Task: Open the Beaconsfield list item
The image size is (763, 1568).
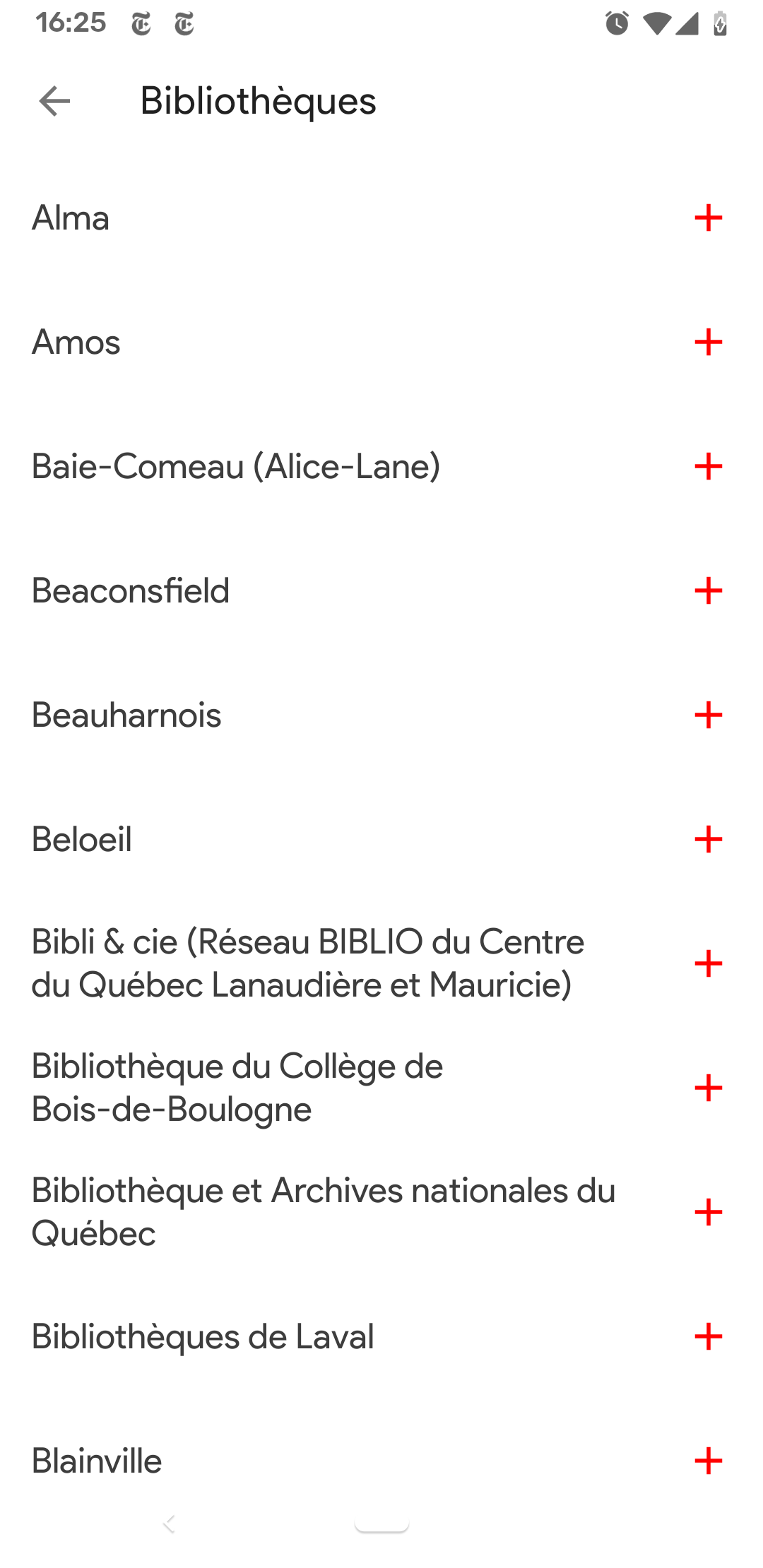Action: [x=131, y=590]
